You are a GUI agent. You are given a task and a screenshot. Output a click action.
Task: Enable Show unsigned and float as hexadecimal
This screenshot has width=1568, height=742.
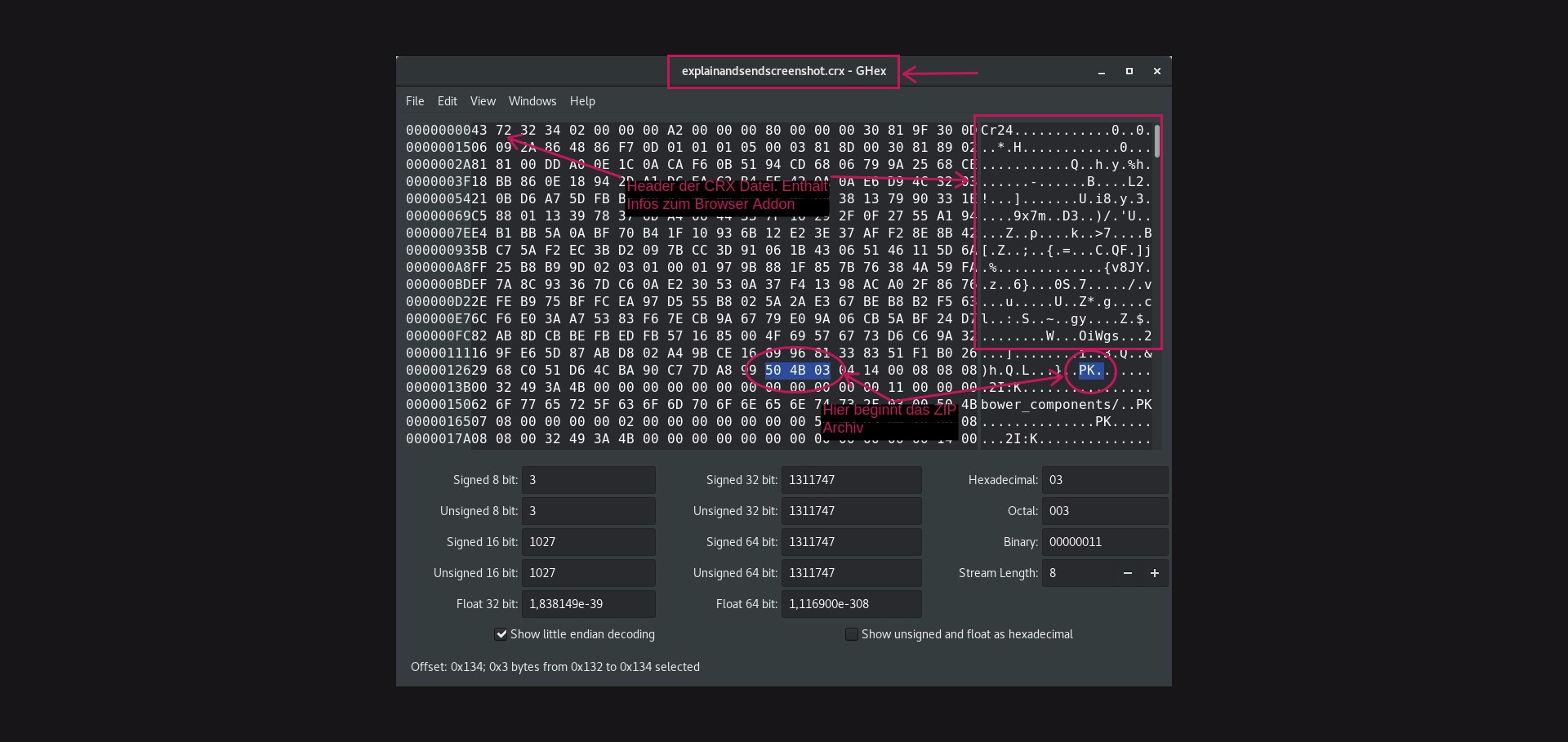pyautogui.click(x=852, y=634)
